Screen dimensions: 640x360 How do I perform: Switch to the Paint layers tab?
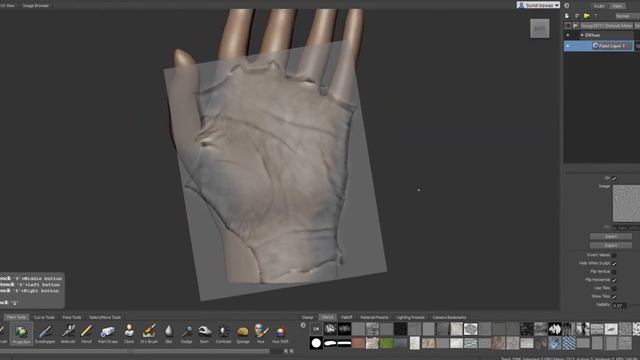[x=617, y=6]
